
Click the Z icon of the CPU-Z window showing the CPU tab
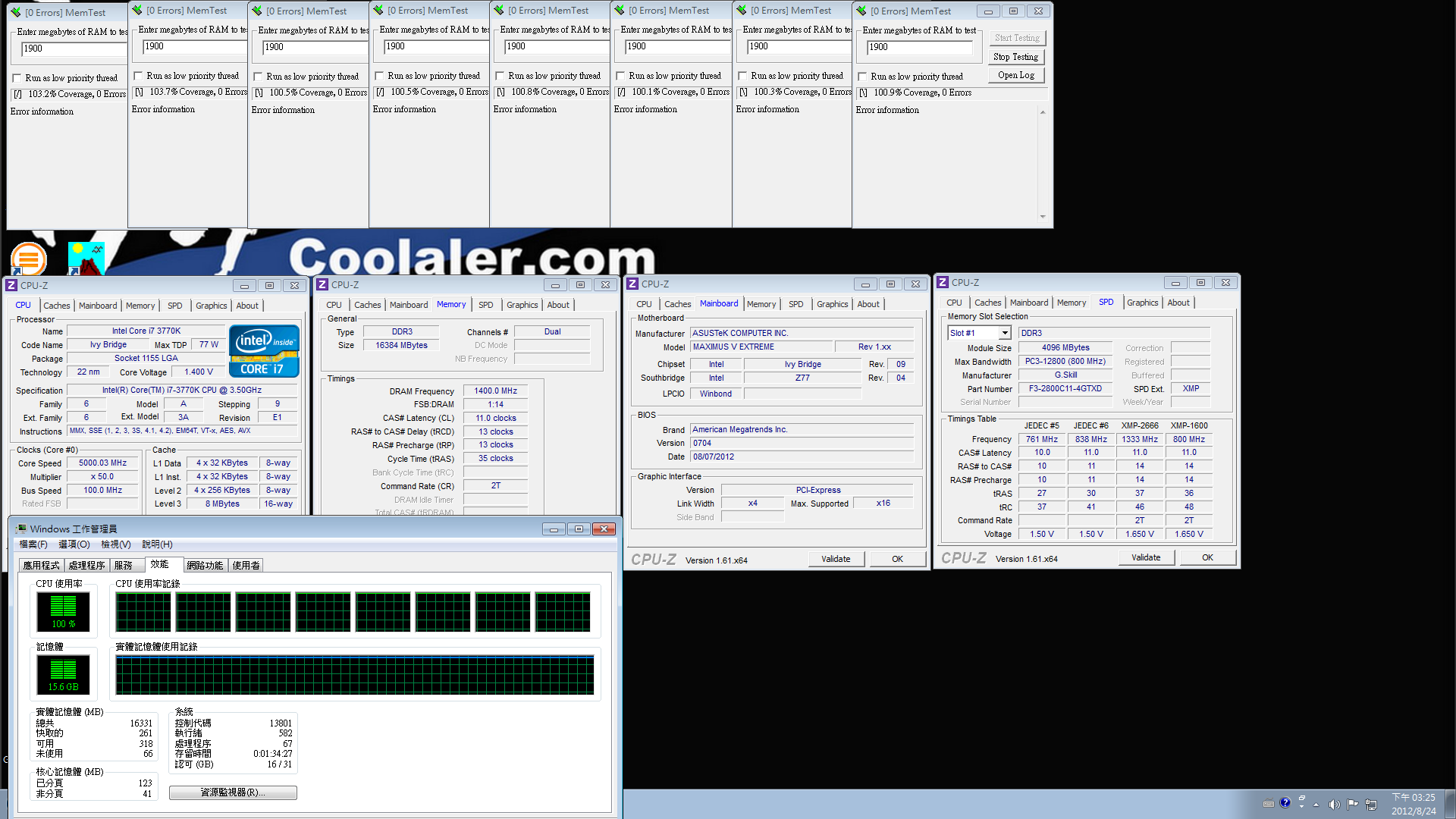tap(11, 285)
